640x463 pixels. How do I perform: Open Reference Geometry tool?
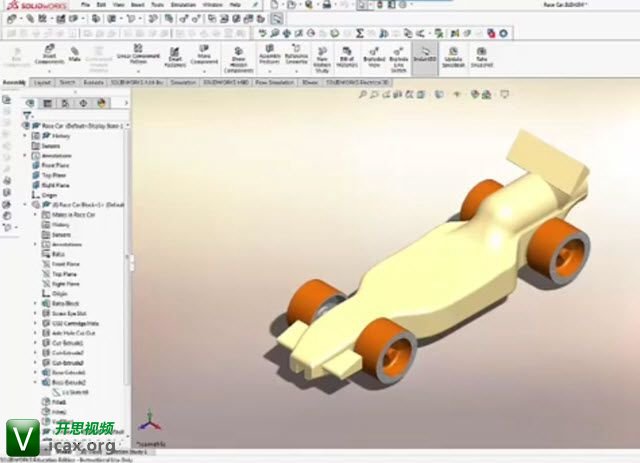pos(296,54)
